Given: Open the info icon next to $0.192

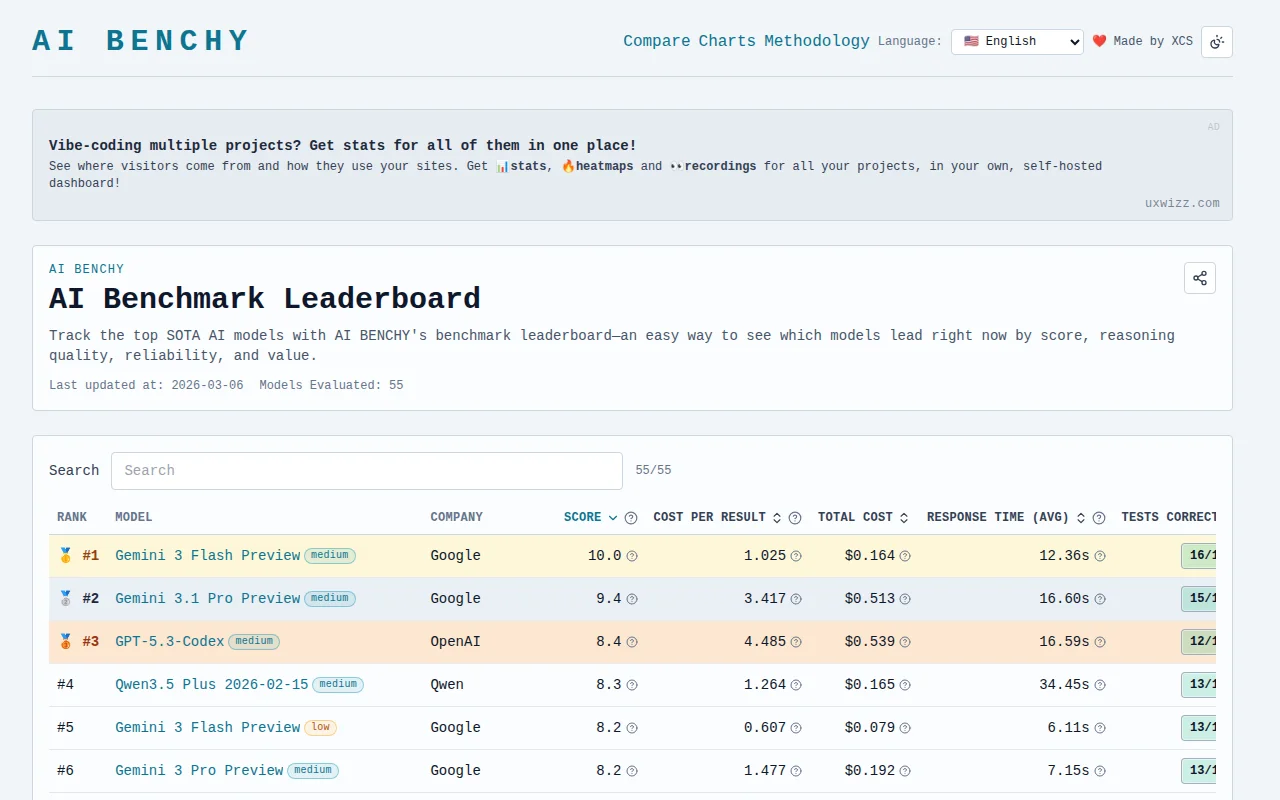Looking at the screenshot, I should point(905,771).
